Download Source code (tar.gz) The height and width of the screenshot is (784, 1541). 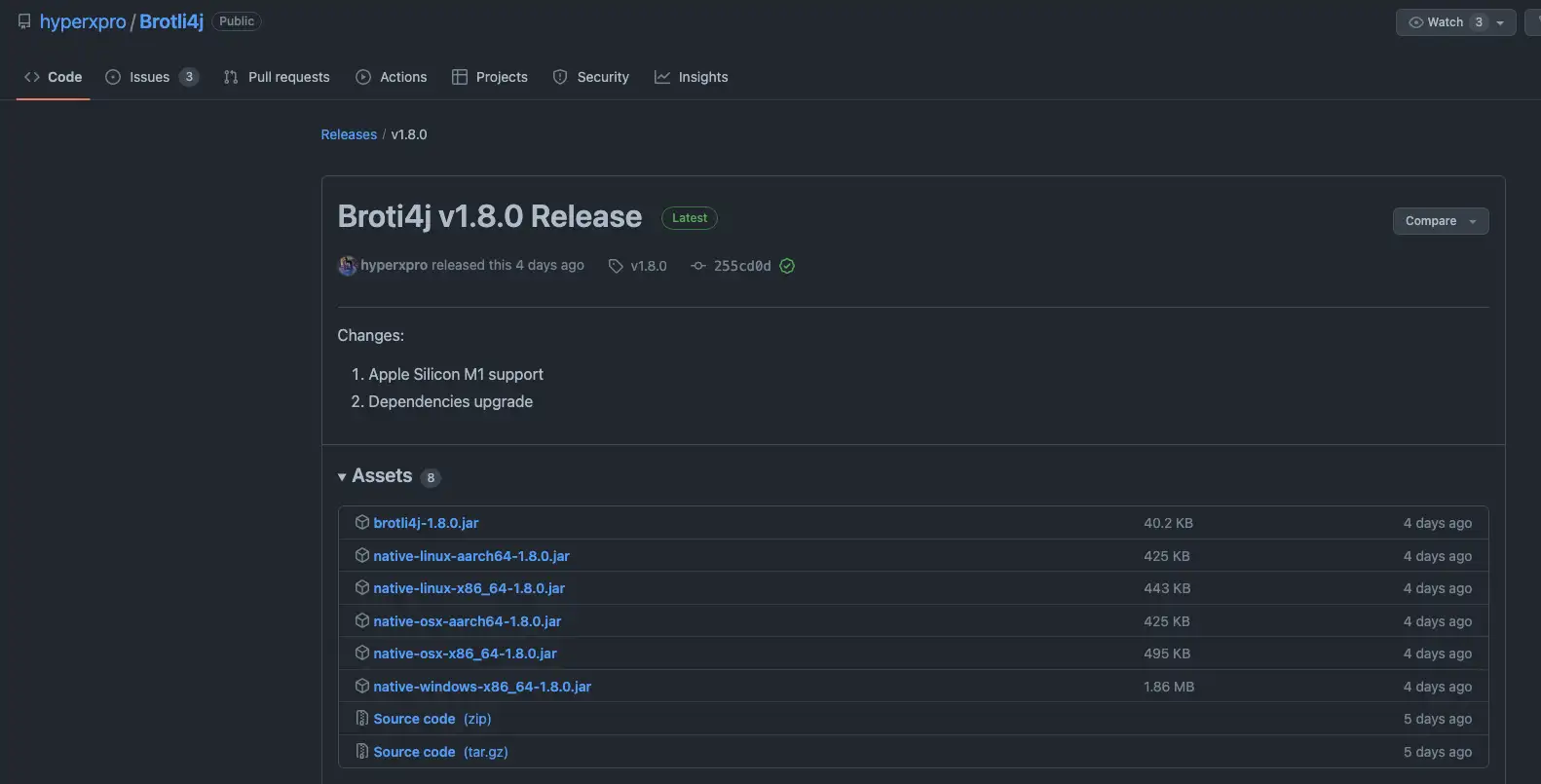click(440, 752)
